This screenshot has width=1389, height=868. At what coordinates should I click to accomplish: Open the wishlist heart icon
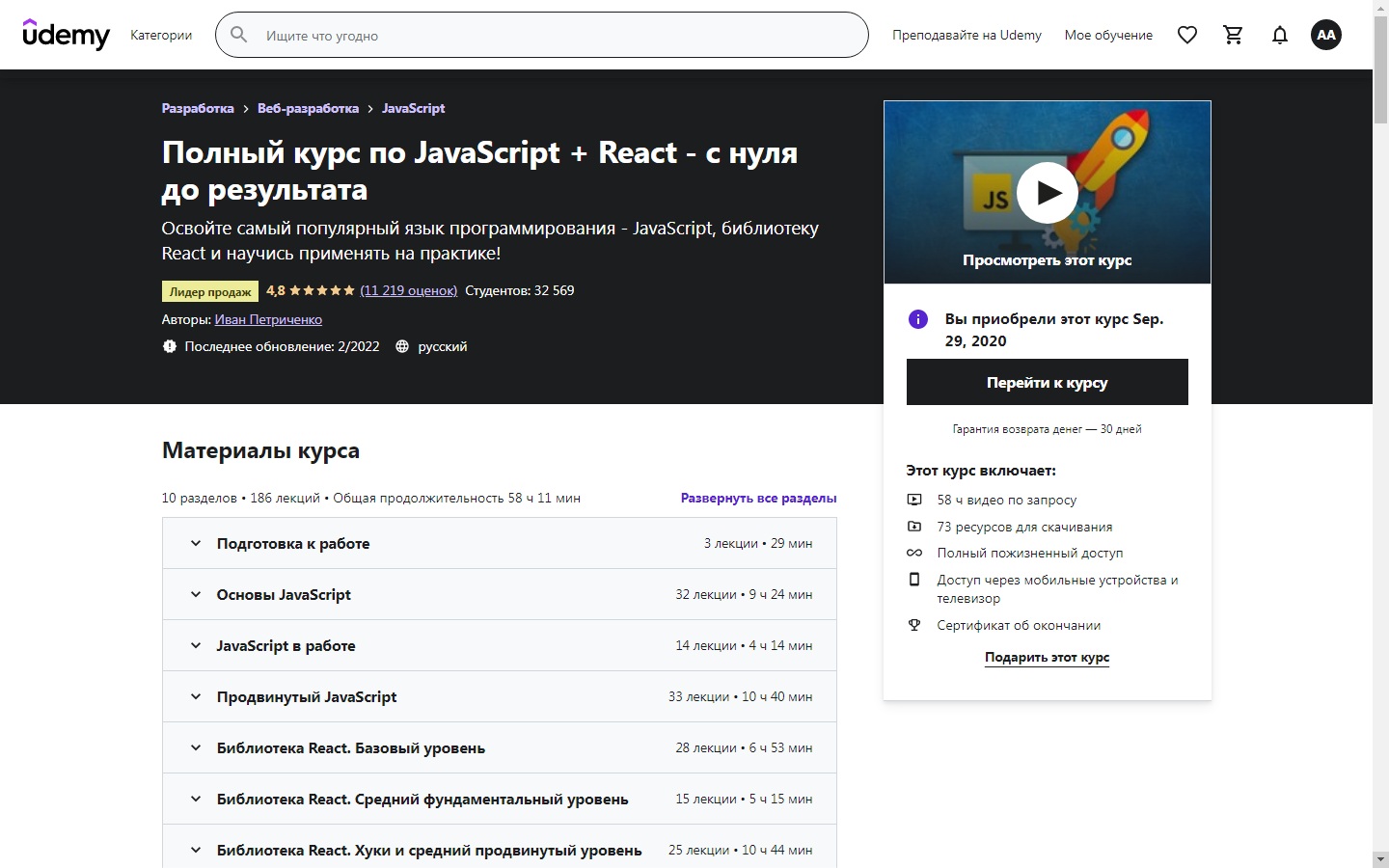1187,35
